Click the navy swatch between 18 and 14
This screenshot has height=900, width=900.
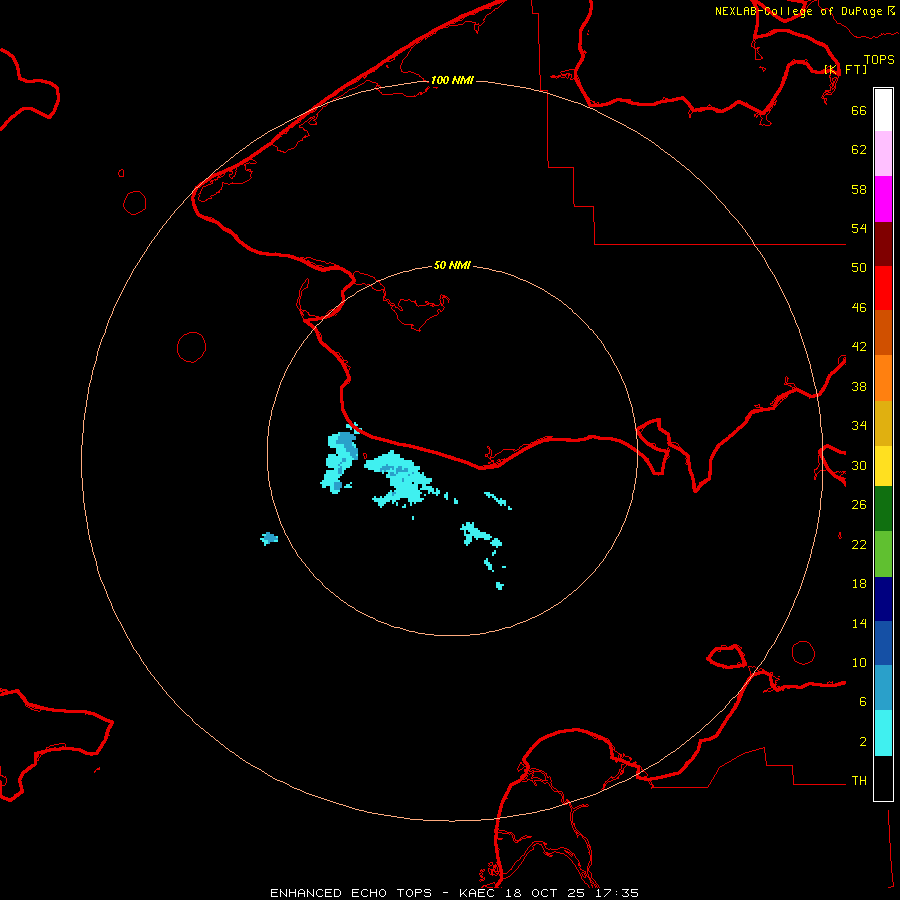tap(883, 599)
